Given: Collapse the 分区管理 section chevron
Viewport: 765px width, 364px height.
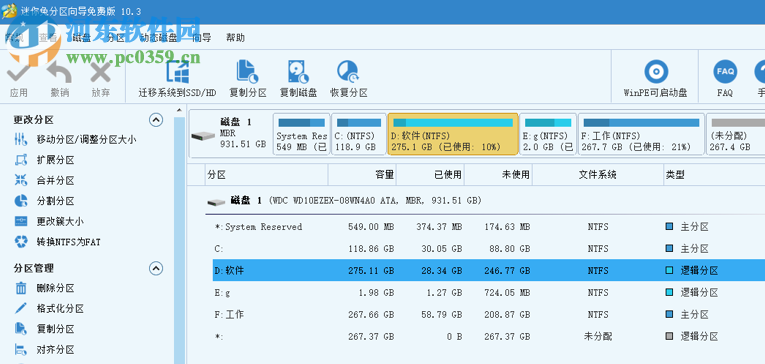Looking at the screenshot, I should pos(156,268).
